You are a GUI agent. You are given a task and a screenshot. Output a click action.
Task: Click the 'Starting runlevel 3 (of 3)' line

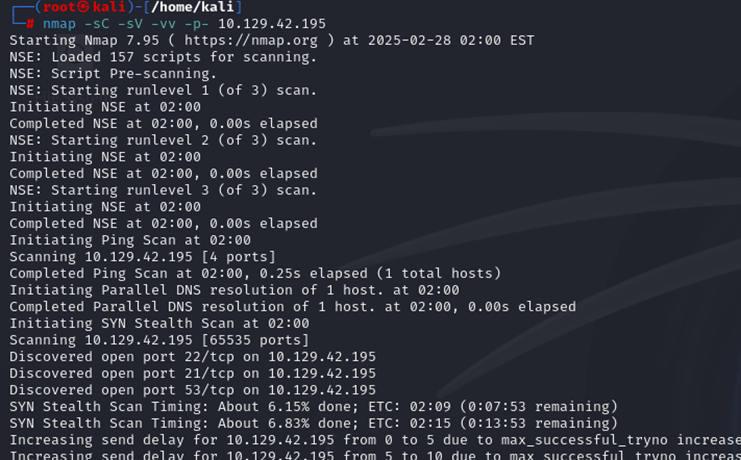point(163,190)
